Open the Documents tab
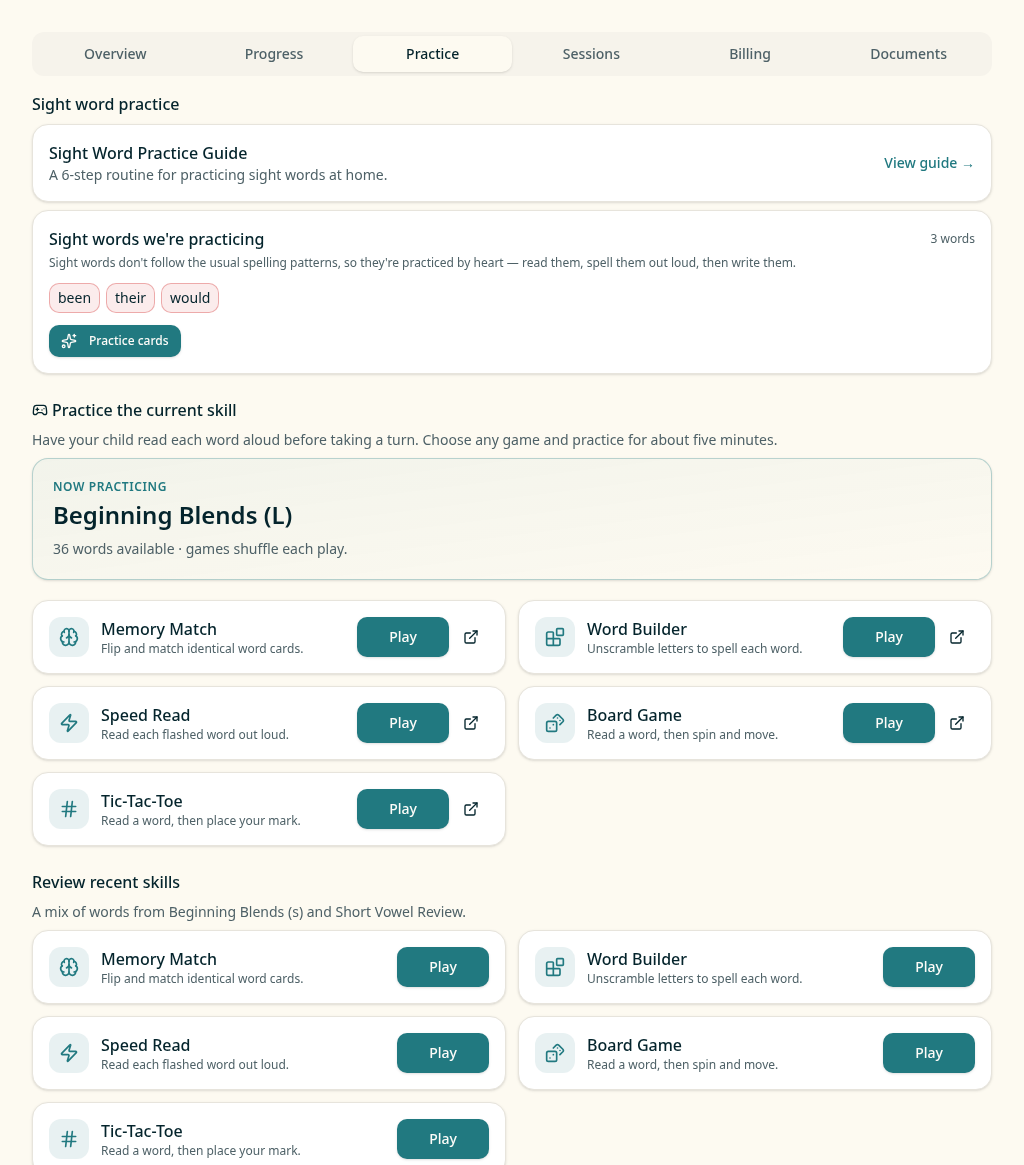 908,53
